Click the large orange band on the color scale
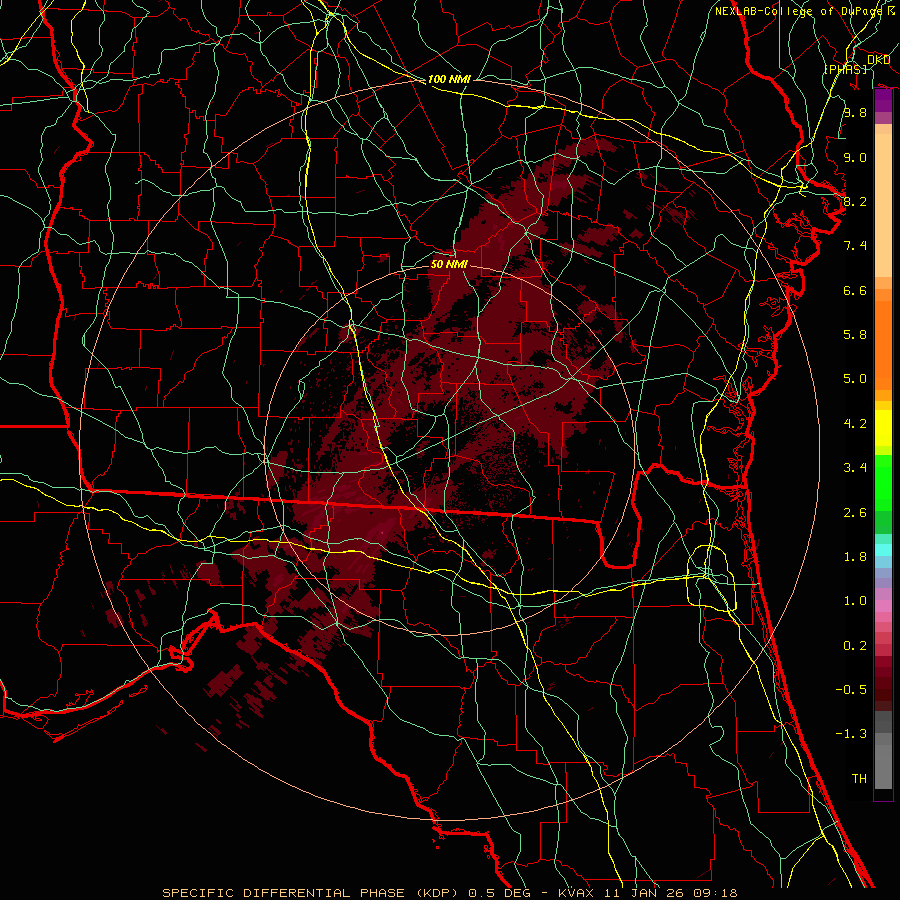The width and height of the screenshot is (900, 900). (x=883, y=345)
